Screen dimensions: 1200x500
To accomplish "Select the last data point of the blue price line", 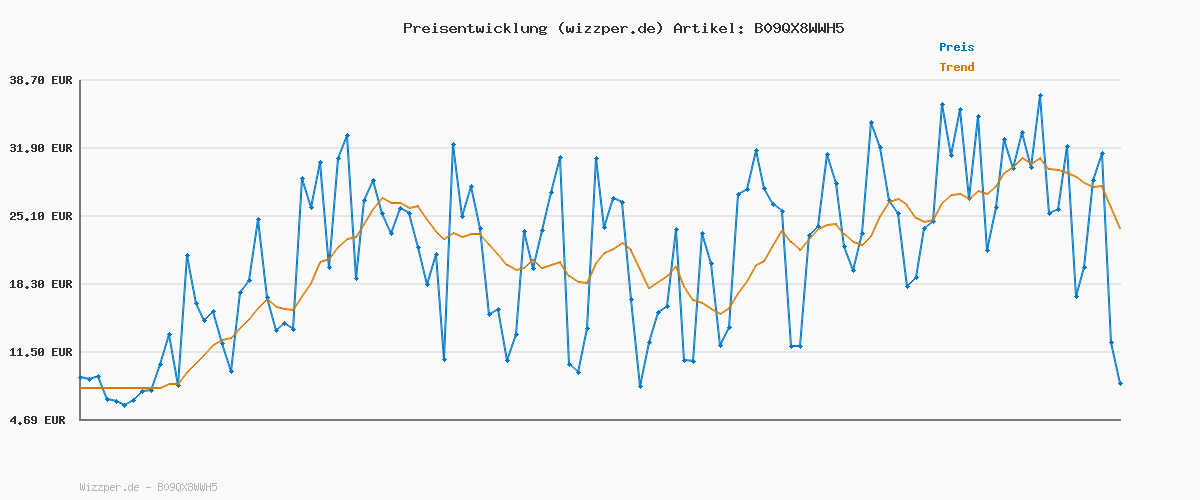I will 1120,383.
